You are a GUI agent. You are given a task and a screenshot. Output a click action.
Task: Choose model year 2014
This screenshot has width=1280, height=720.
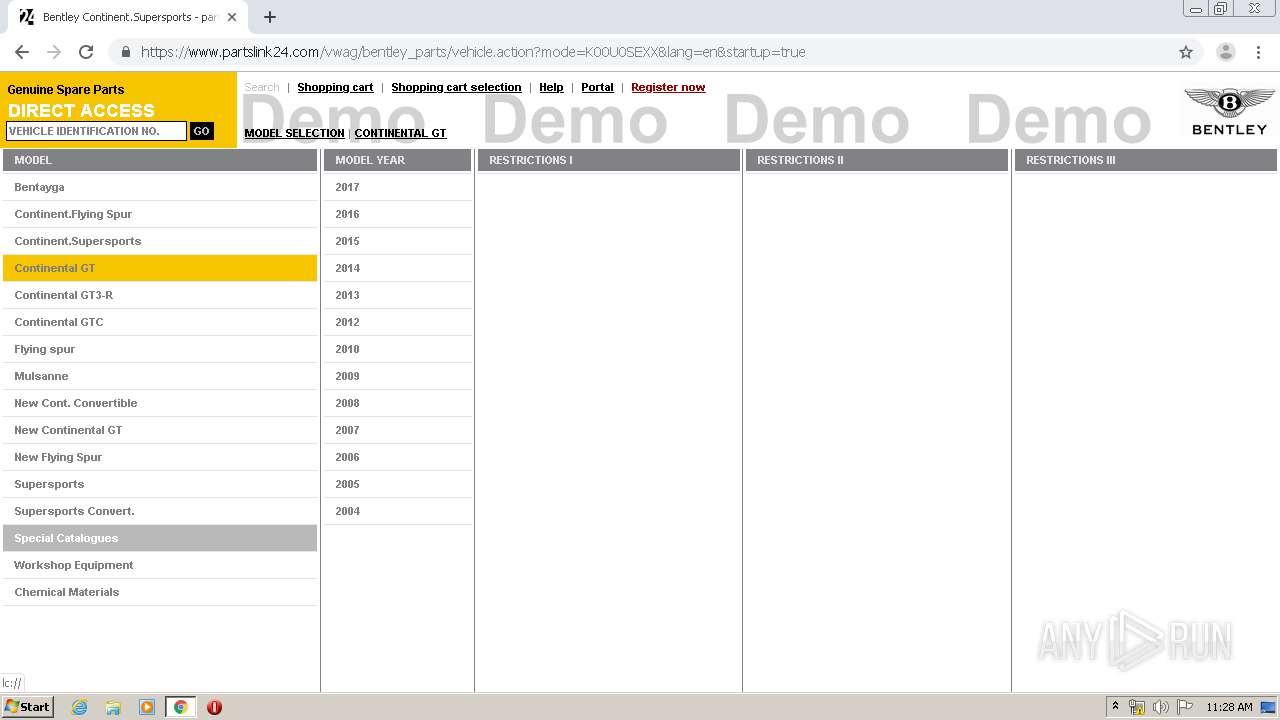(397, 268)
